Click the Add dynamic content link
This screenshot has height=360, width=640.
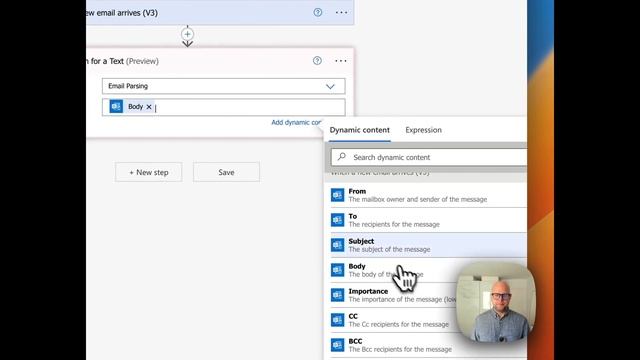click(296, 122)
